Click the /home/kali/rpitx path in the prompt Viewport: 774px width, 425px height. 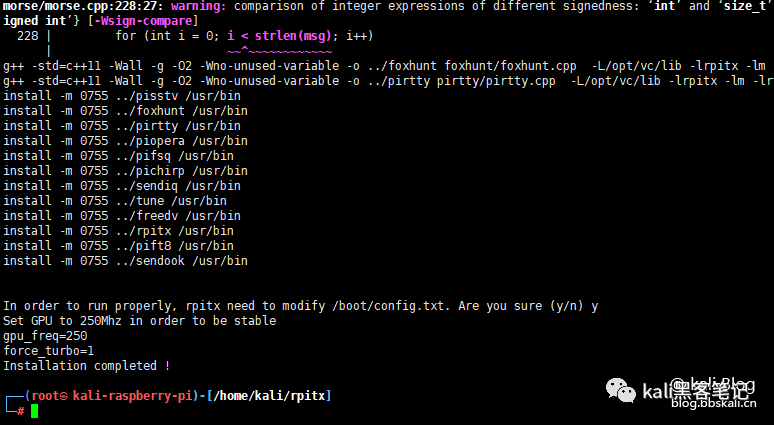point(270,396)
